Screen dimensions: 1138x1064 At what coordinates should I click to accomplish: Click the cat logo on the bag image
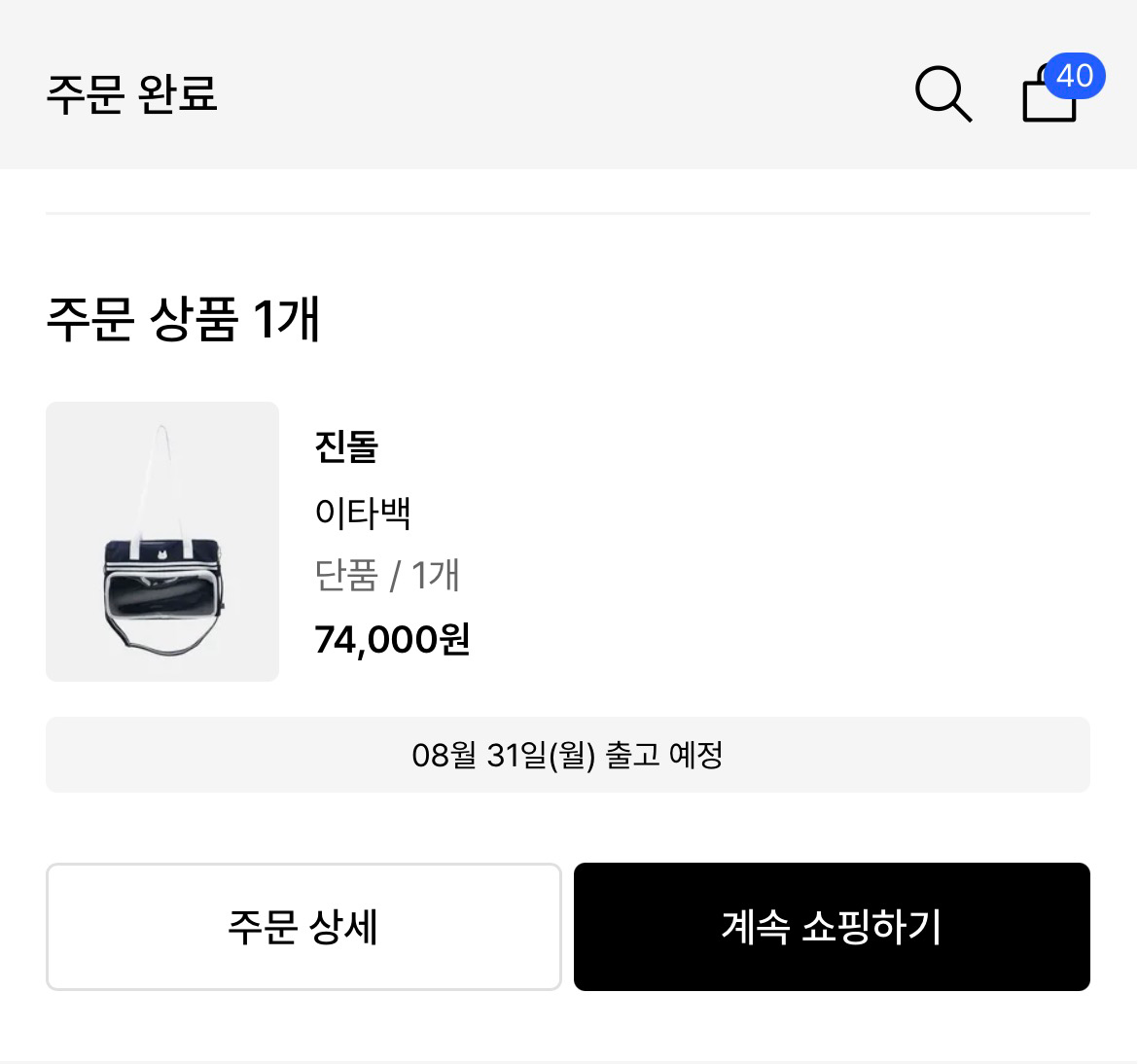[x=162, y=556]
